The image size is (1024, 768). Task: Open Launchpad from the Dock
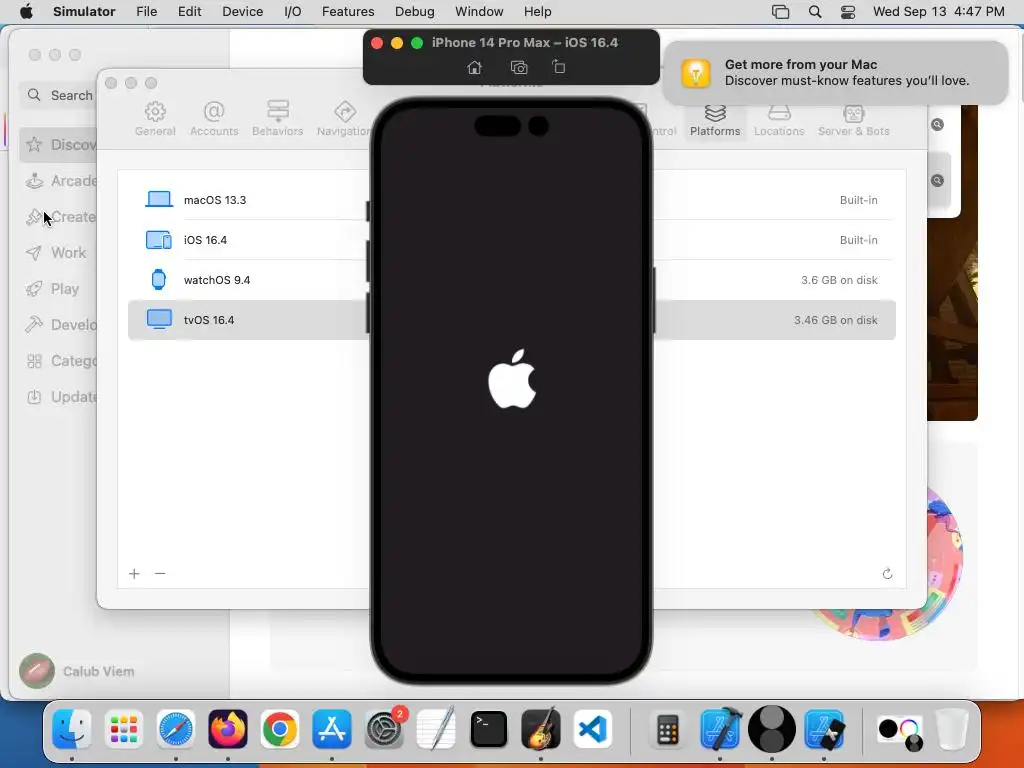point(123,729)
